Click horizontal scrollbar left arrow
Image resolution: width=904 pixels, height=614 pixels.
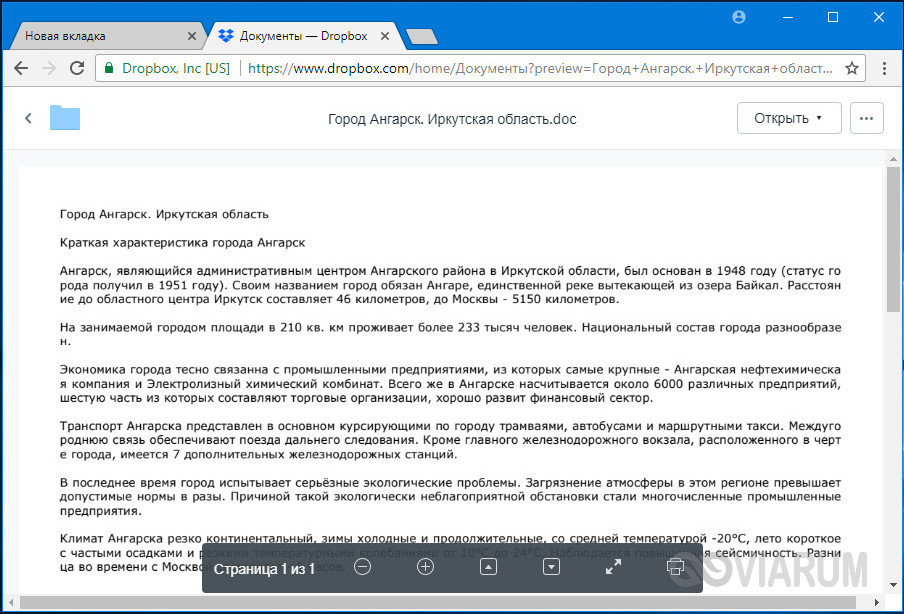click(x=11, y=602)
